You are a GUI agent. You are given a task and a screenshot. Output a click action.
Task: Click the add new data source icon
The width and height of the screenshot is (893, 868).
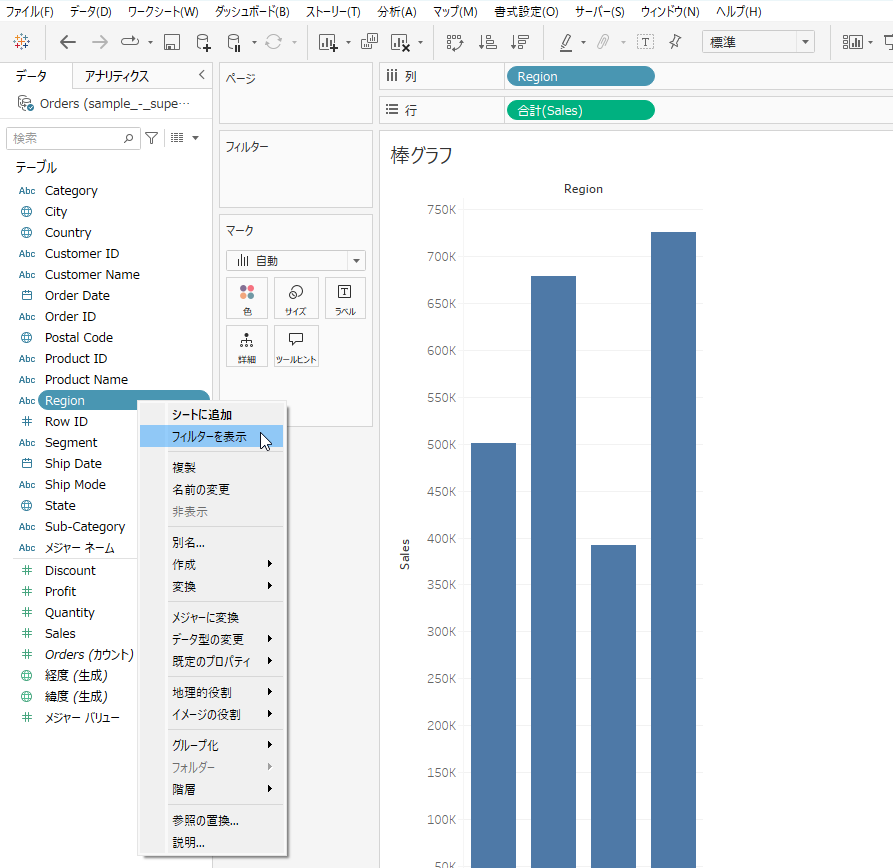point(203,42)
